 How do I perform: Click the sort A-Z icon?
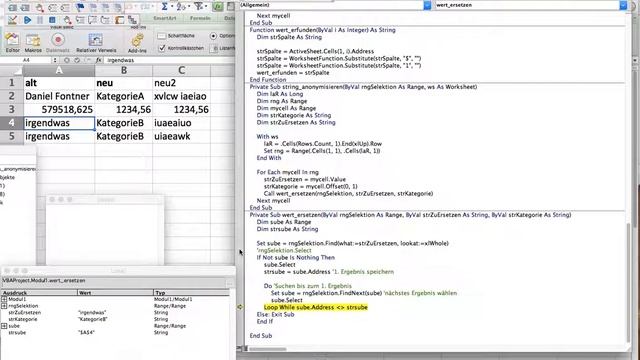[x=181, y=6]
